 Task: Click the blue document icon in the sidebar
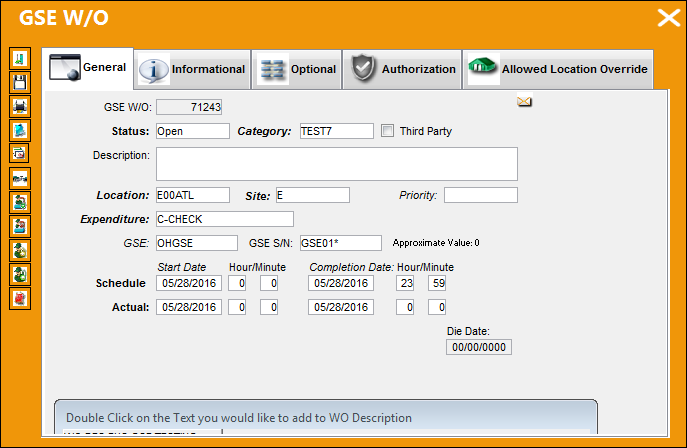point(20,131)
